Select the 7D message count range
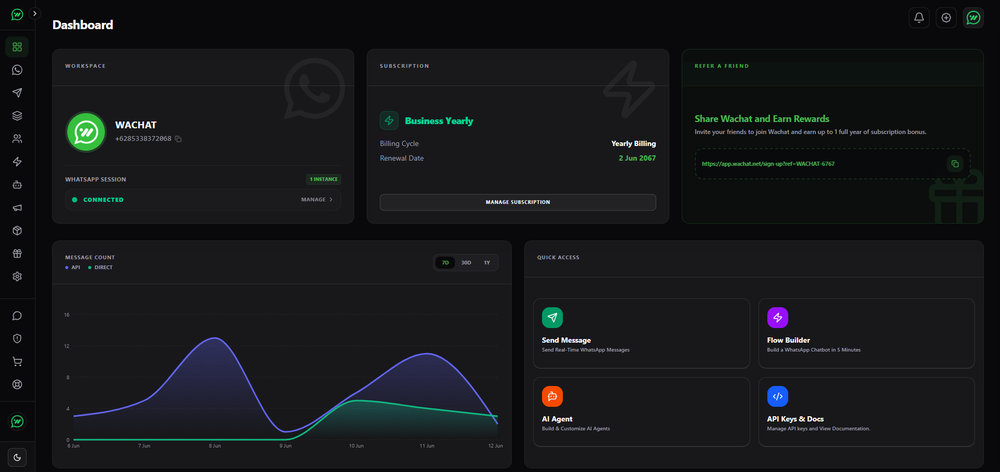The image size is (1000, 472). [x=445, y=263]
